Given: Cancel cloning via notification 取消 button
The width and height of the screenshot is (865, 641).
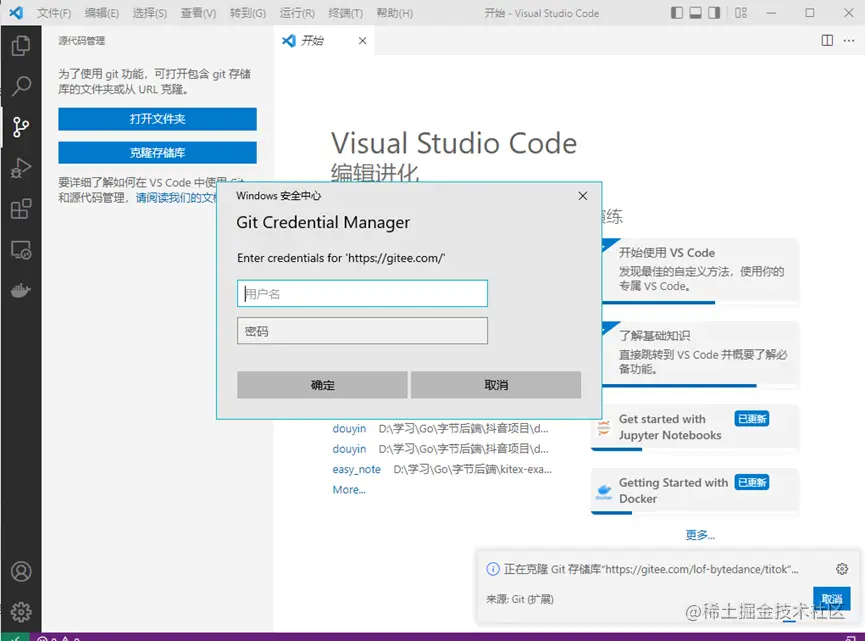Looking at the screenshot, I should click(x=831, y=598).
